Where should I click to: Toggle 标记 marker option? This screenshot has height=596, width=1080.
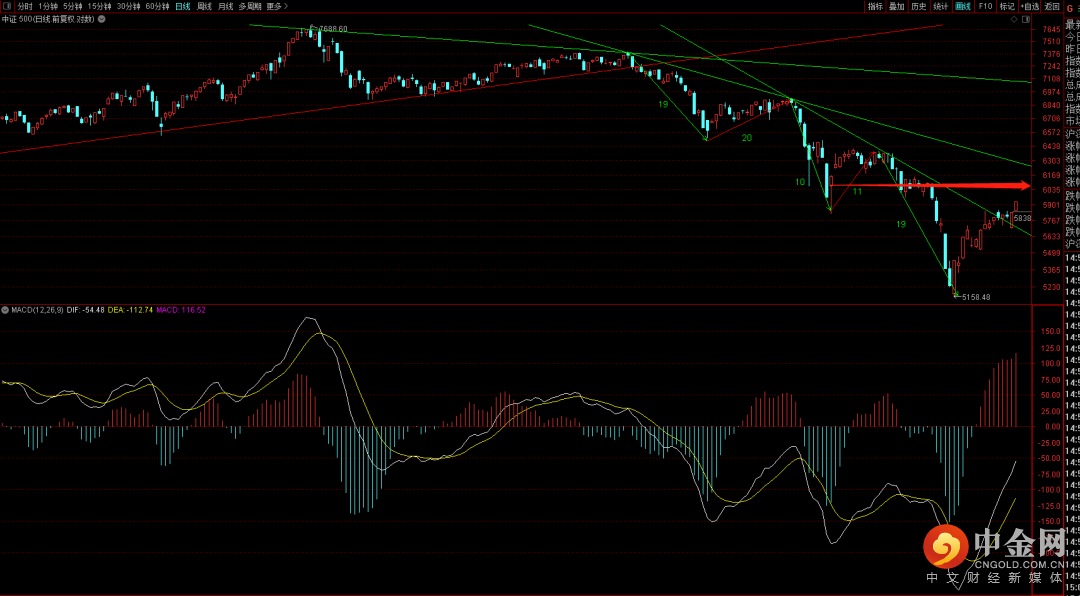1007,6
